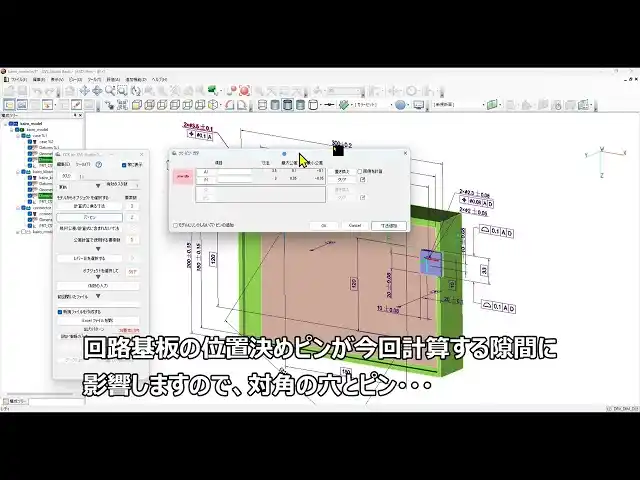Click the undo arrow icon
The width and height of the screenshot is (640, 480).
(x=38, y=91)
